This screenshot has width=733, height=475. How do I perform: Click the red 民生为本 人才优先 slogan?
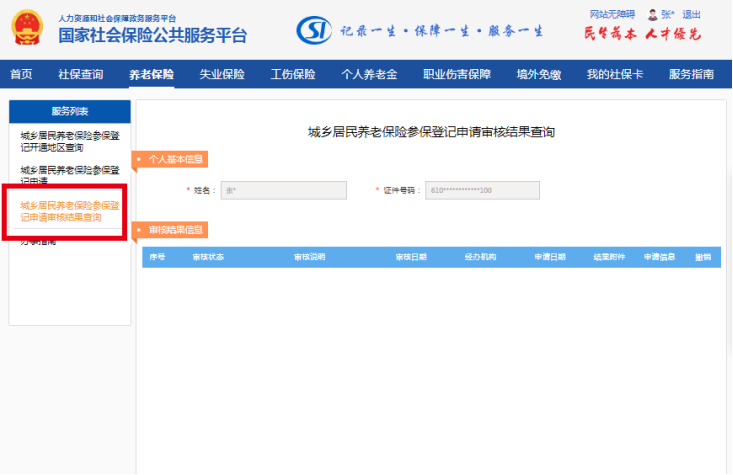click(x=643, y=35)
